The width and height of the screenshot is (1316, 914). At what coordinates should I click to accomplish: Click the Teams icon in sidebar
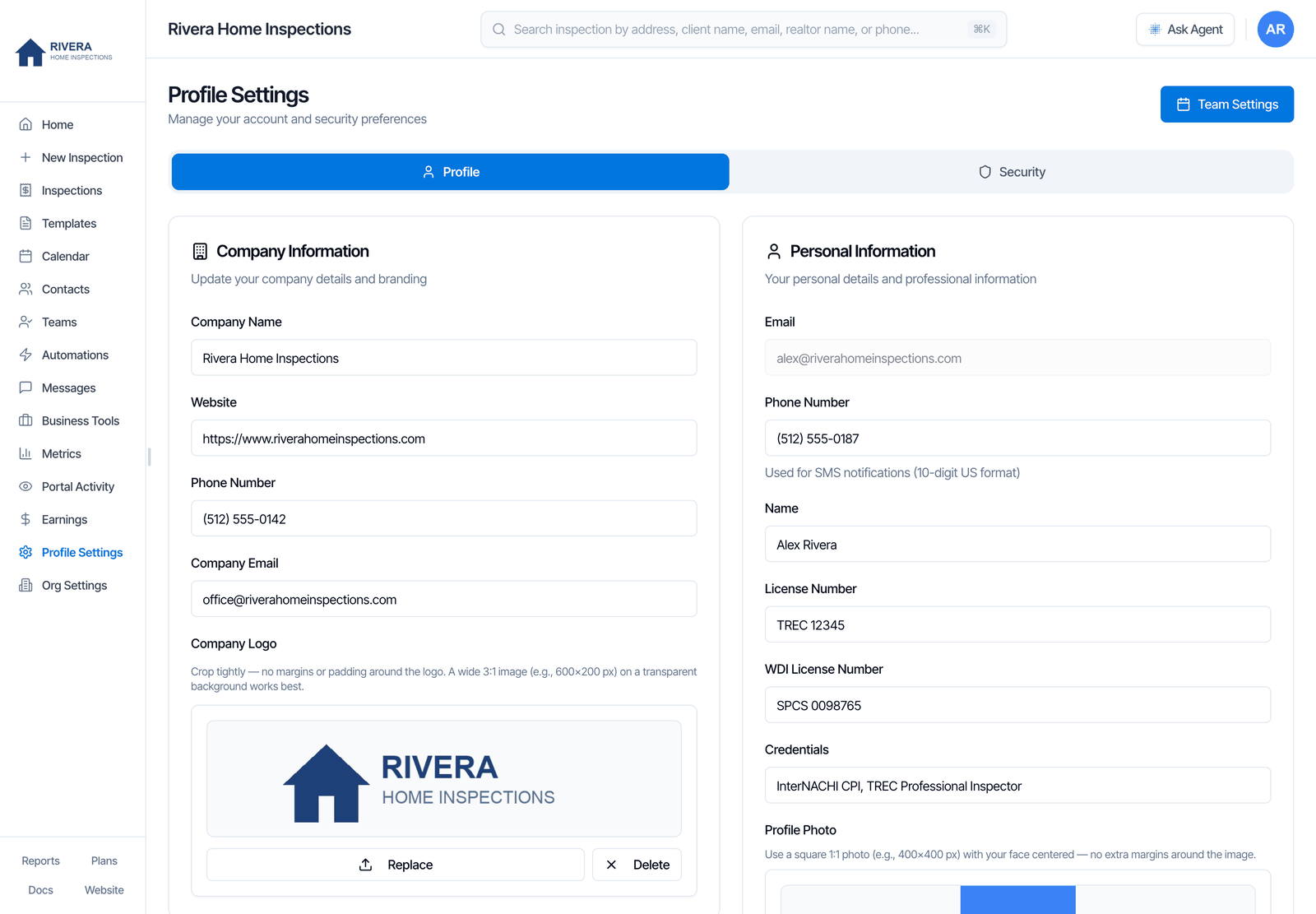25,322
